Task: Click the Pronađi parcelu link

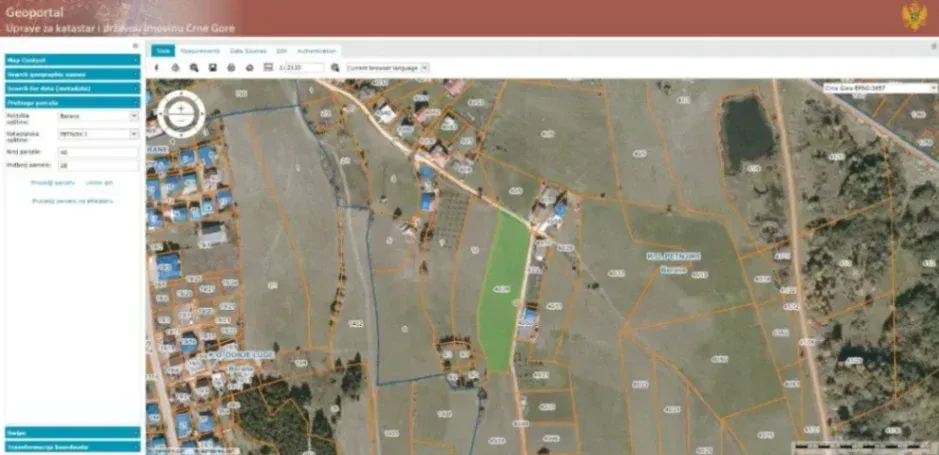Action: [53, 183]
